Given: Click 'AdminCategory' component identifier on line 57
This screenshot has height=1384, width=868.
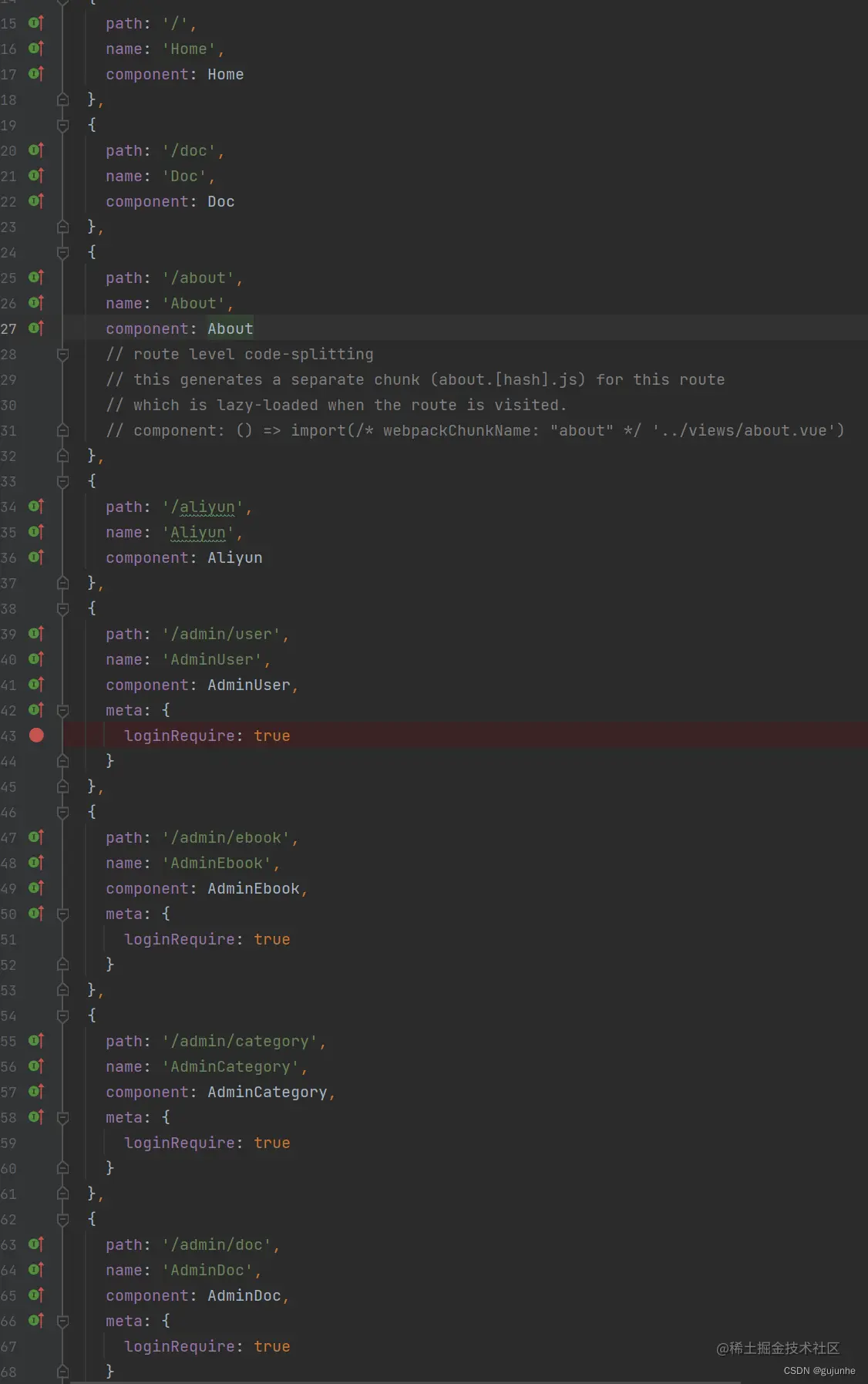Looking at the screenshot, I should coord(267,1092).
